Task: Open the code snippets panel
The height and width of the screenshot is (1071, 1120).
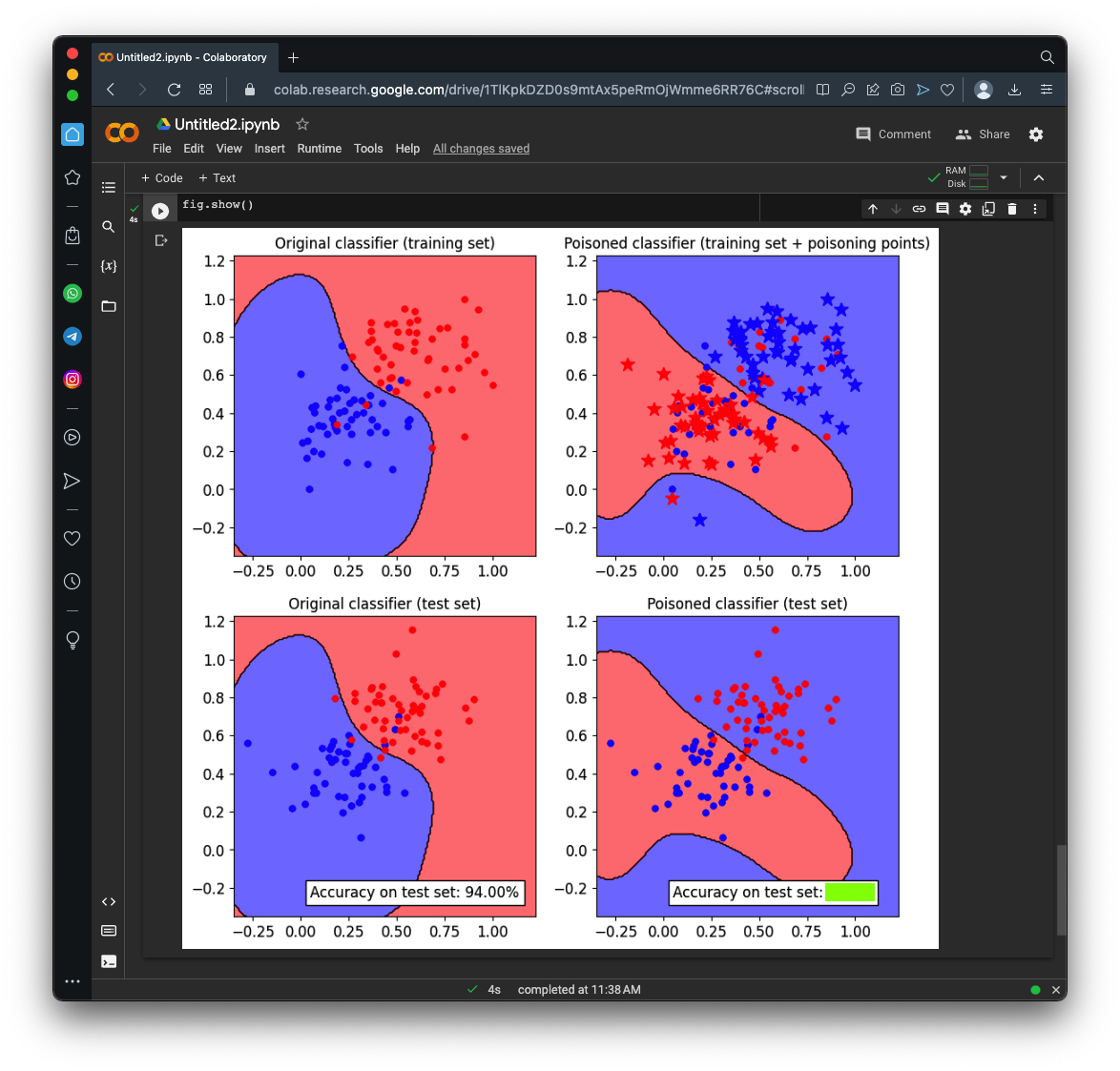Action: click(x=109, y=902)
